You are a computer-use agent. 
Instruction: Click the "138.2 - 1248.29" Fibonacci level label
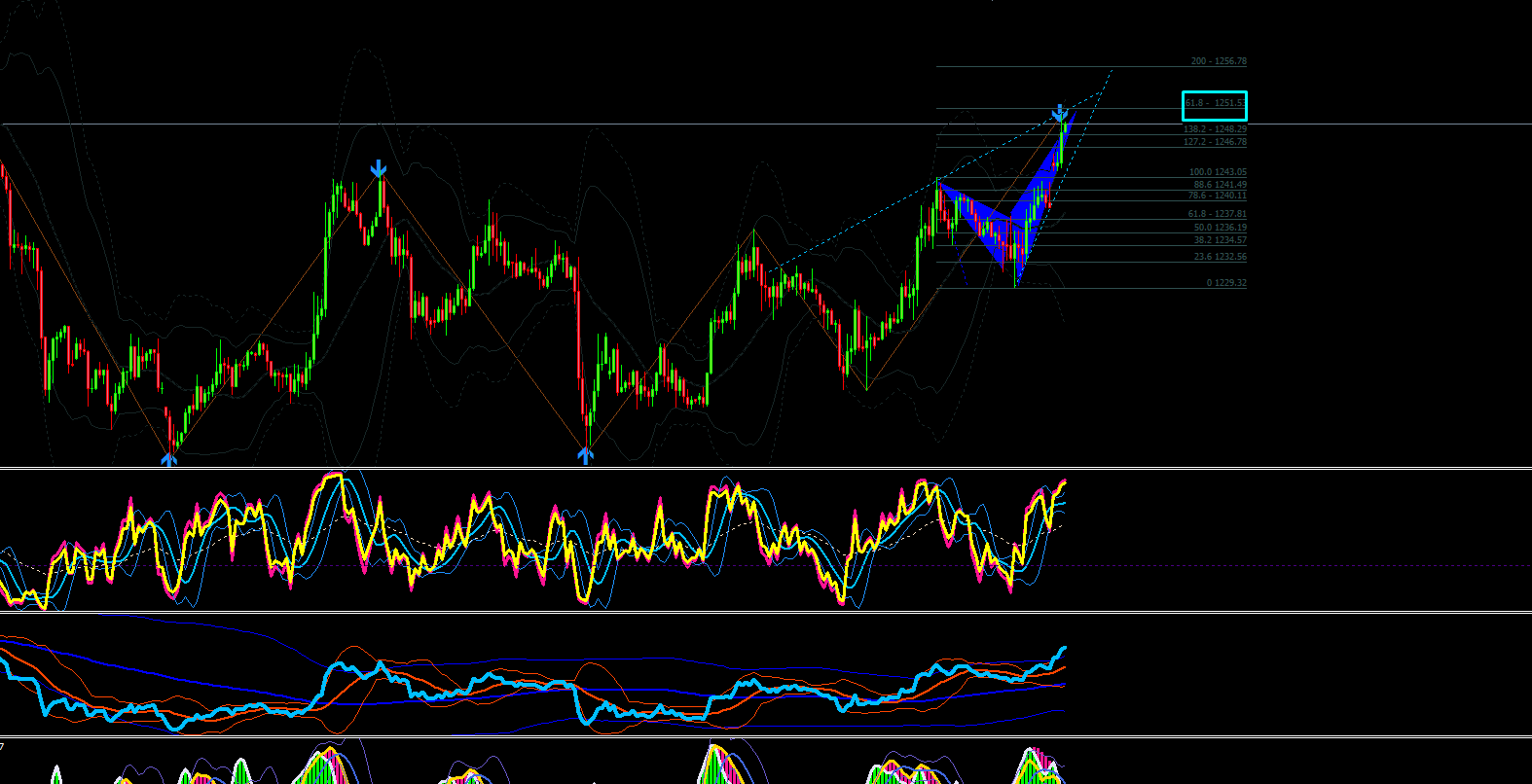pyautogui.click(x=1215, y=128)
